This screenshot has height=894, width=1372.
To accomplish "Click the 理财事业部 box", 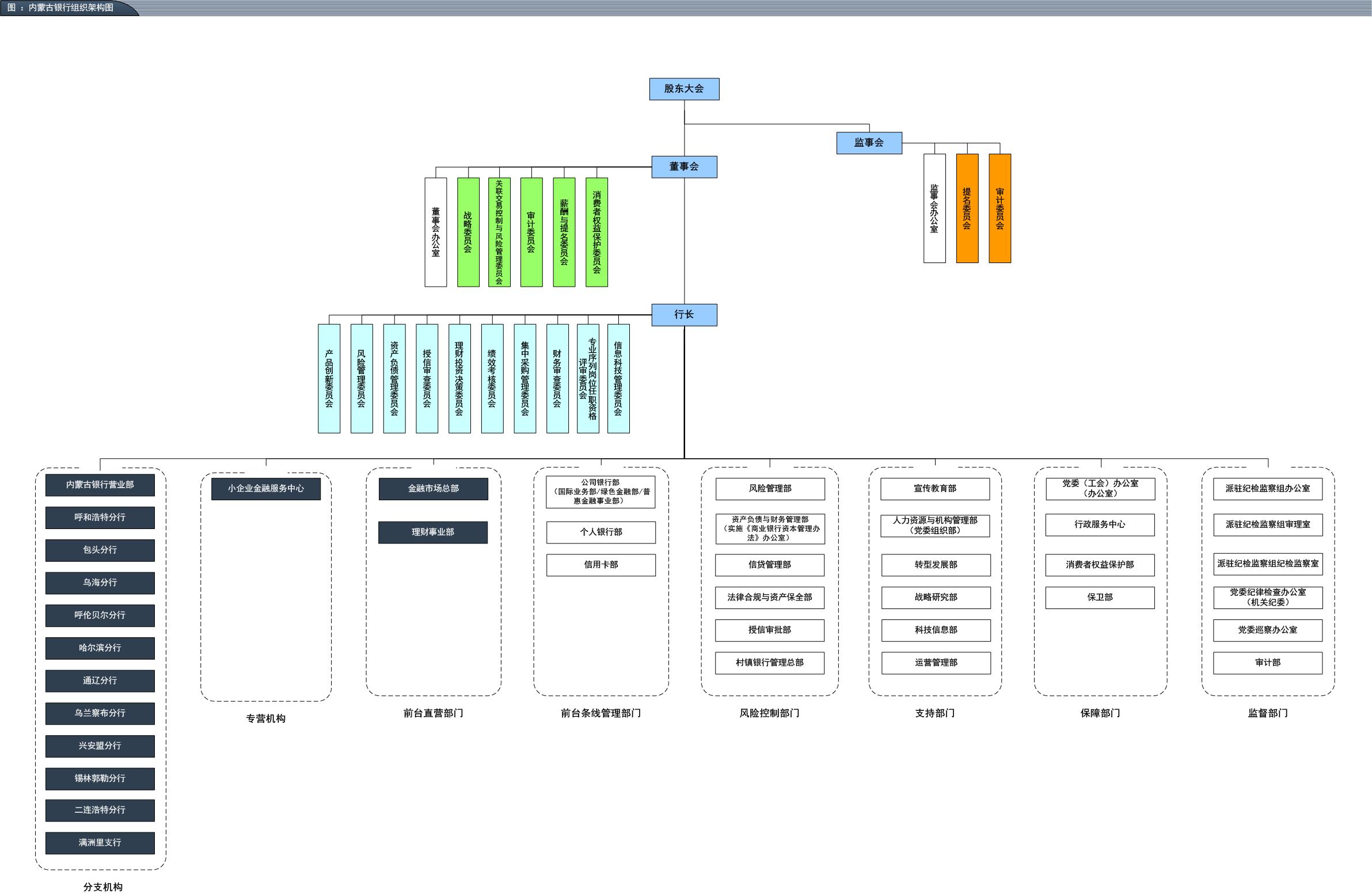I will coord(433,532).
